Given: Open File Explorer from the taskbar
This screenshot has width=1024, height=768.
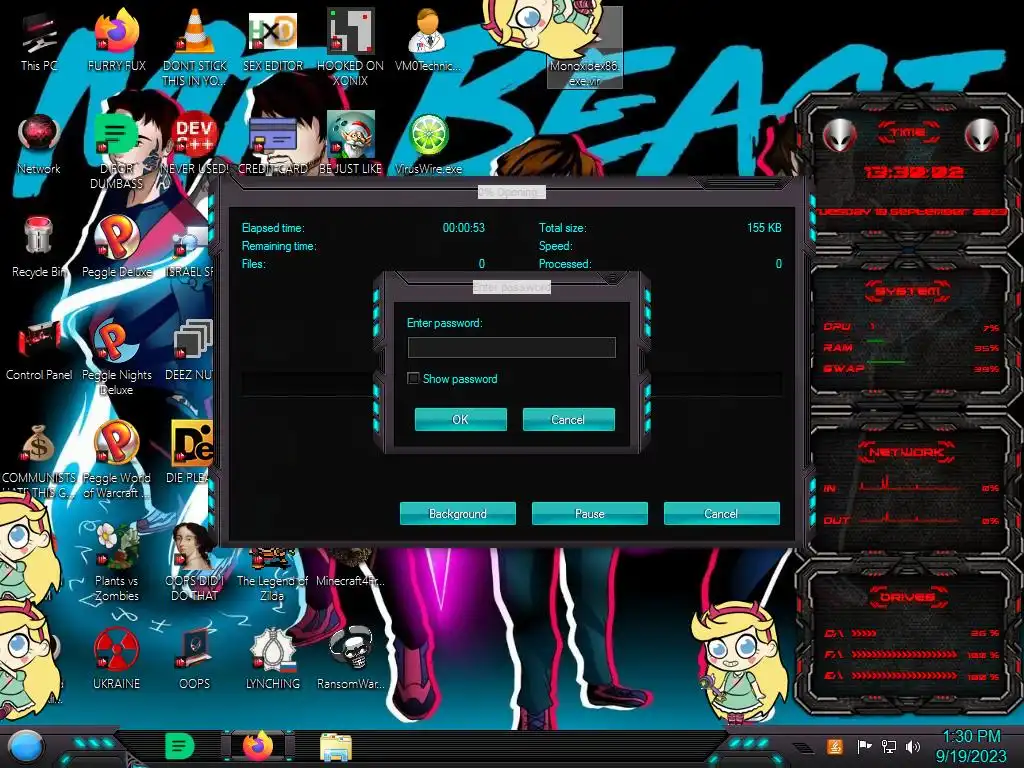Looking at the screenshot, I should tap(336, 746).
